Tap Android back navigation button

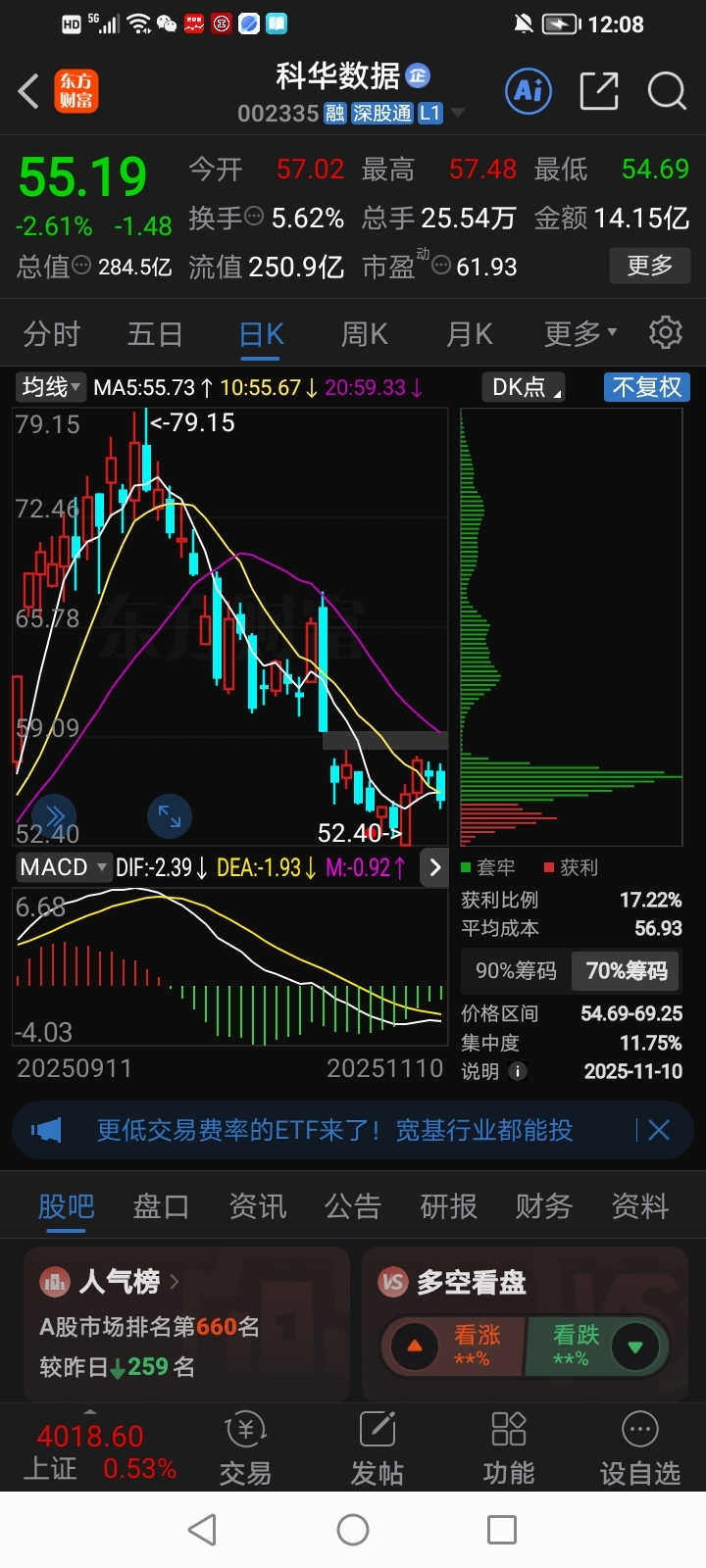point(202,1529)
